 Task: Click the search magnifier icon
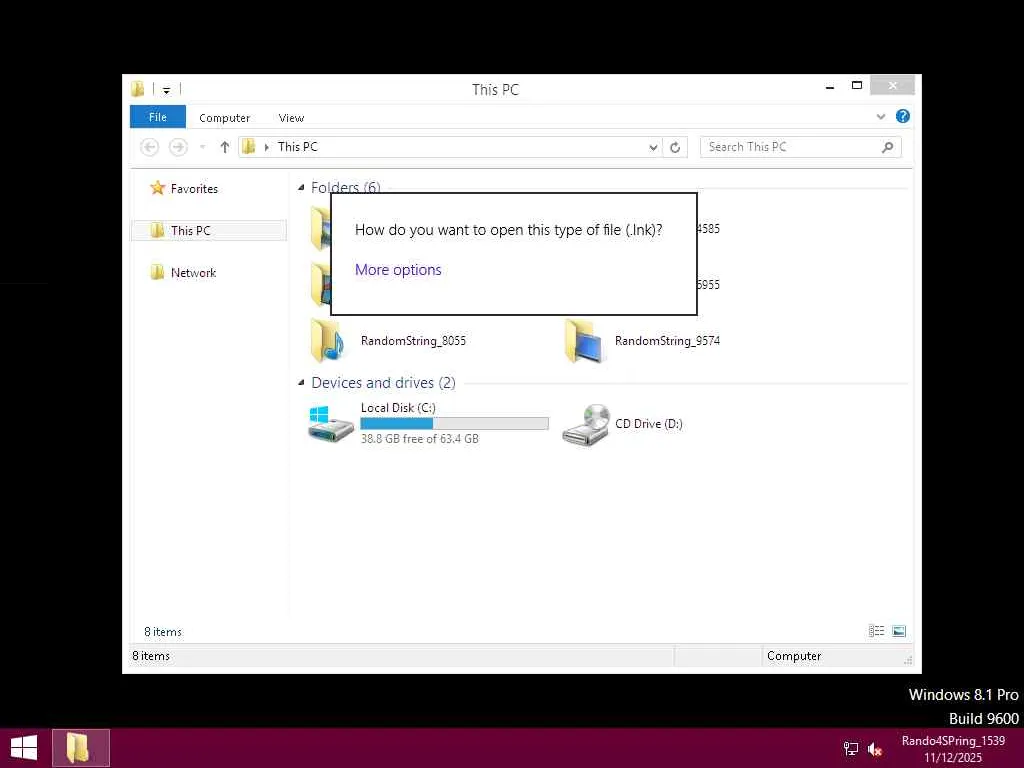point(887,147)
